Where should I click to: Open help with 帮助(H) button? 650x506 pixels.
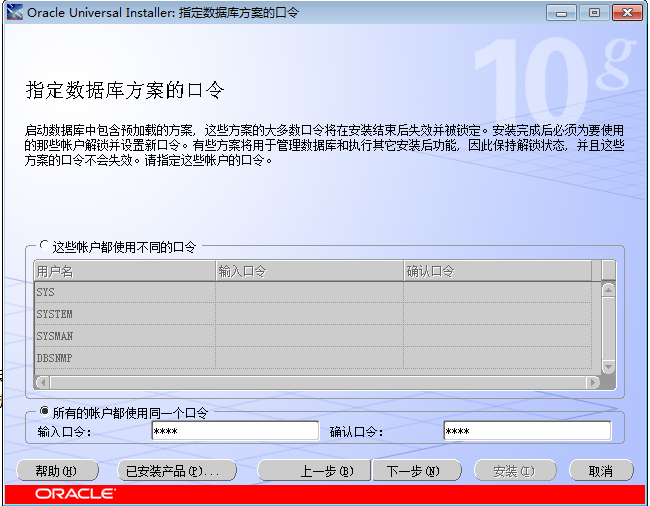pyautogui.click(x=57, y=471)
